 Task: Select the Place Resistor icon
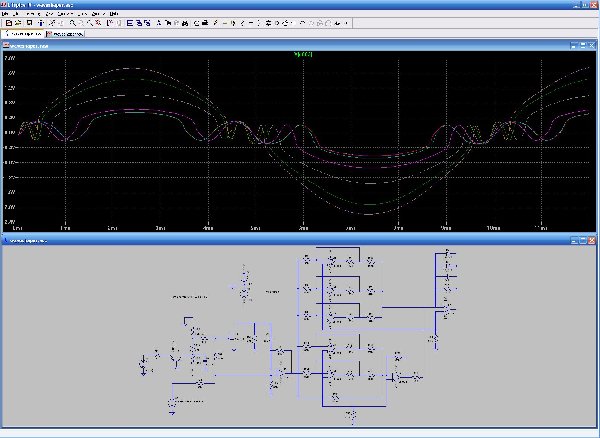coord(242,23)
